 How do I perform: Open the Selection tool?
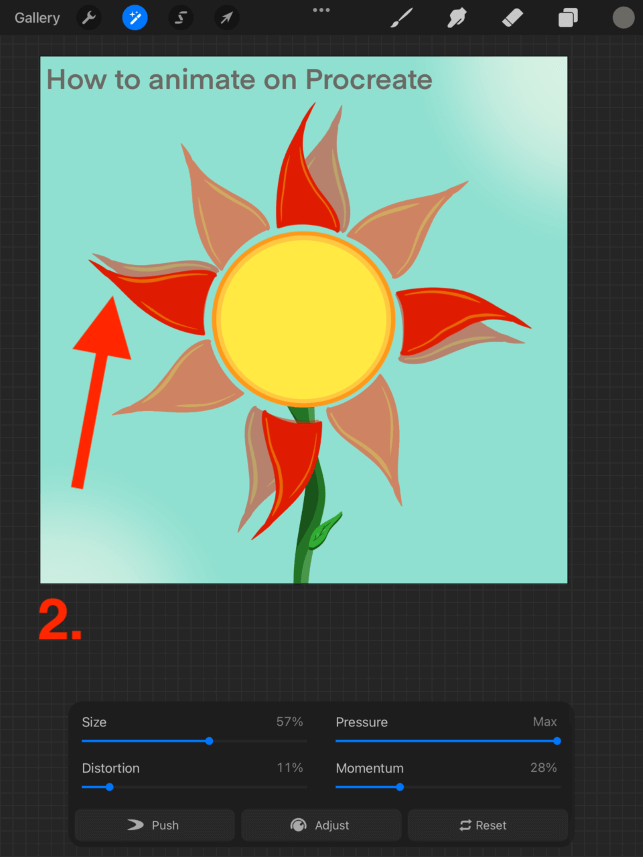pos(180,18)
